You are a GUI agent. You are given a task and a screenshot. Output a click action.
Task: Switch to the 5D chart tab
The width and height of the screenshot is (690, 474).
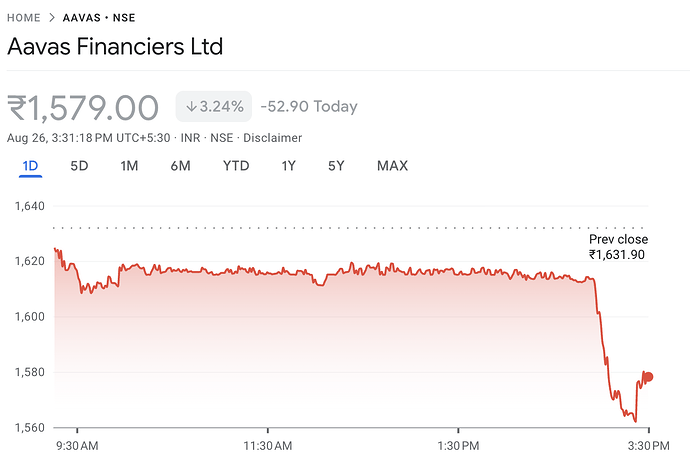79,166
